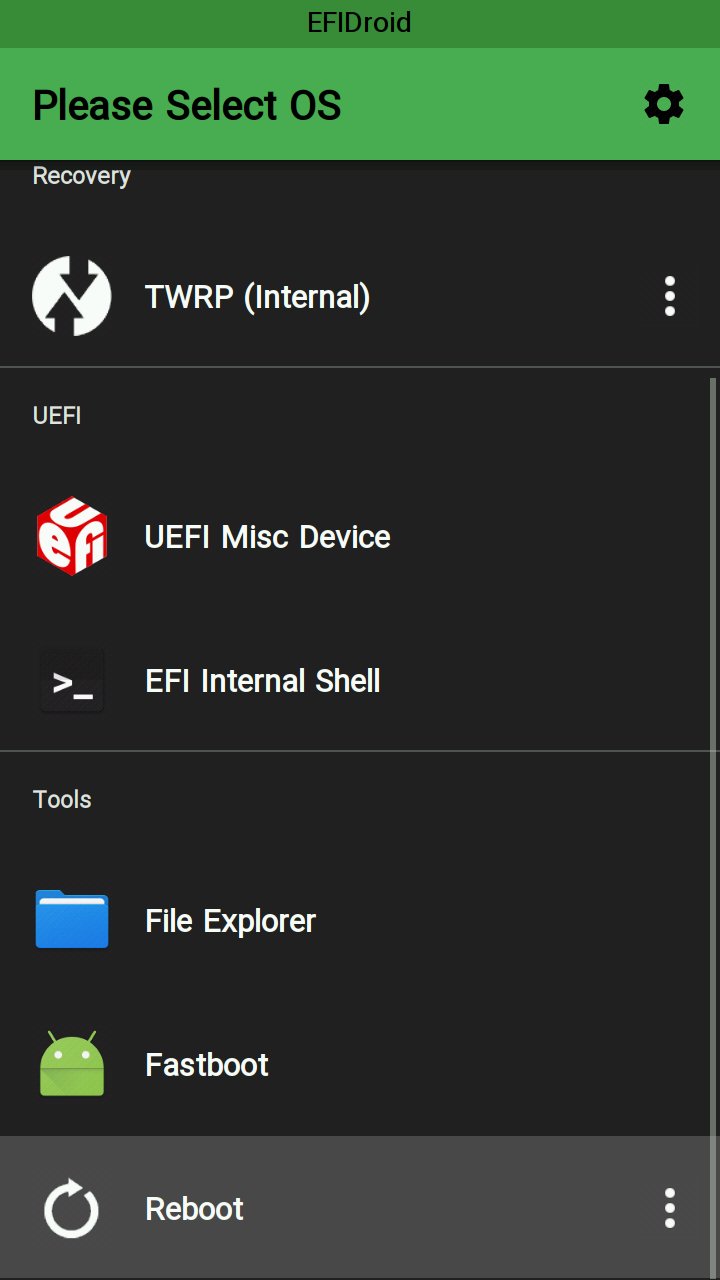Screen dimensions: 720x1280
Task: Select the "TWRP (Internal)" boot entry
Action: (x=257, y=297)
